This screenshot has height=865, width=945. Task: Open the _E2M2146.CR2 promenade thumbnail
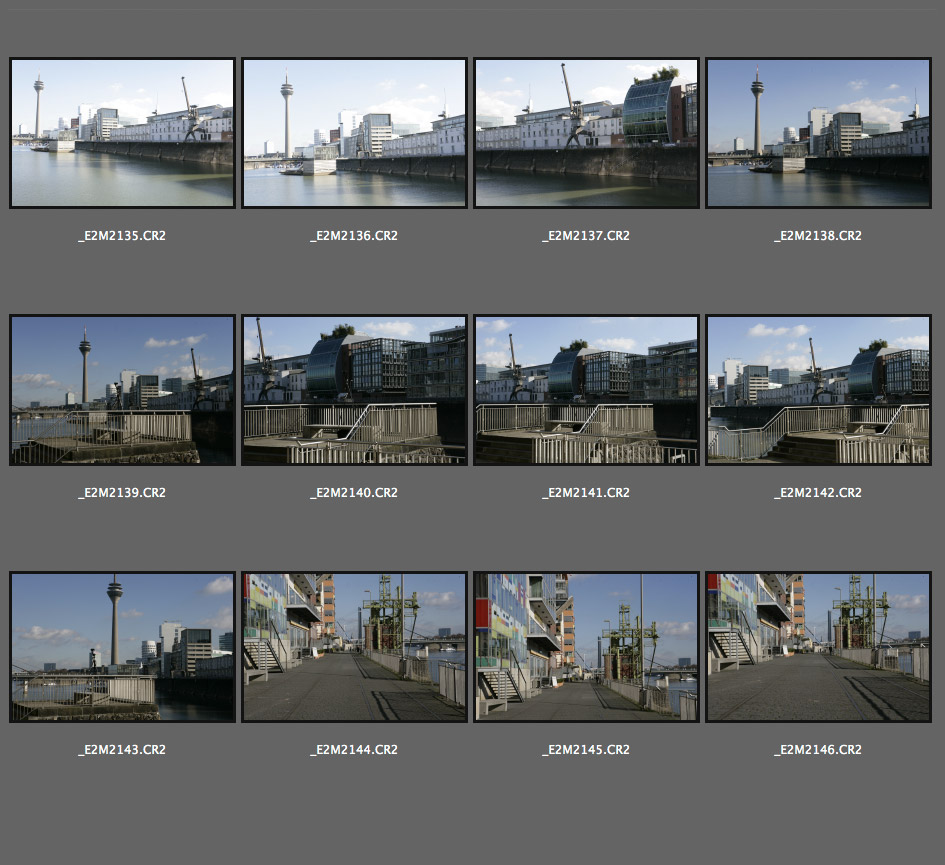818,647
